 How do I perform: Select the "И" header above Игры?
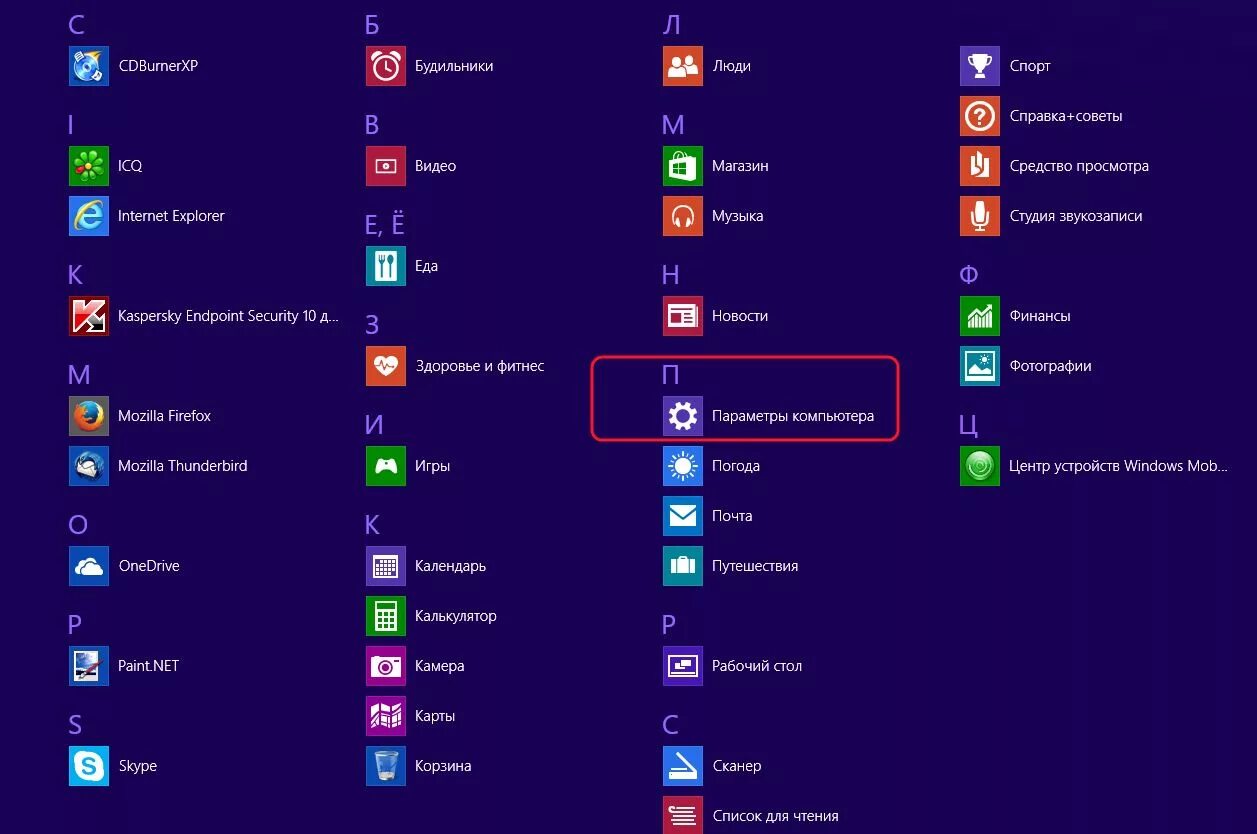click(375, 425)
